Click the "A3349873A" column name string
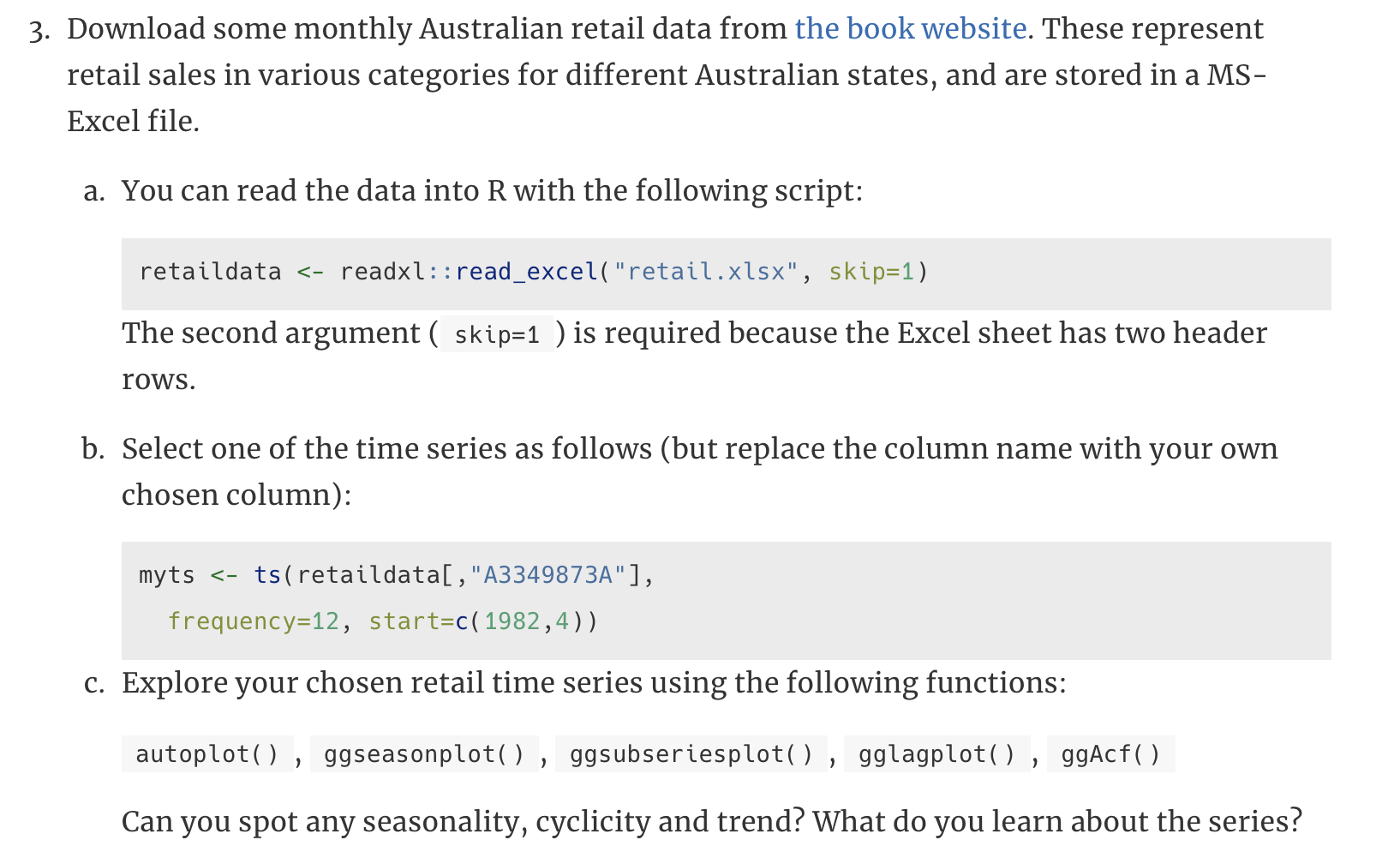Viewport: 1400px width, 864px height. pos(548,574)
